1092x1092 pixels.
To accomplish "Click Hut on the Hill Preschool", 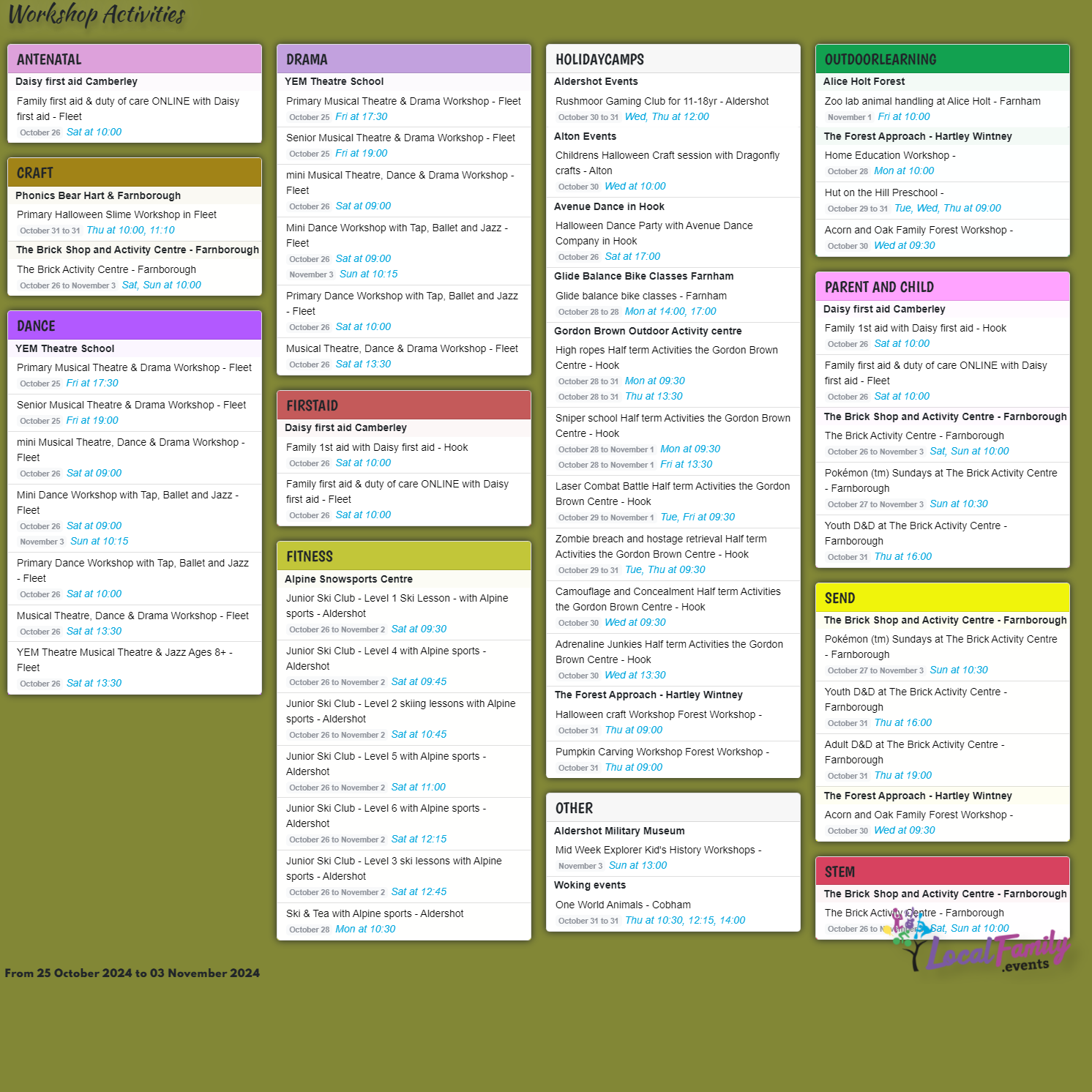I will [x=884, y=192].
